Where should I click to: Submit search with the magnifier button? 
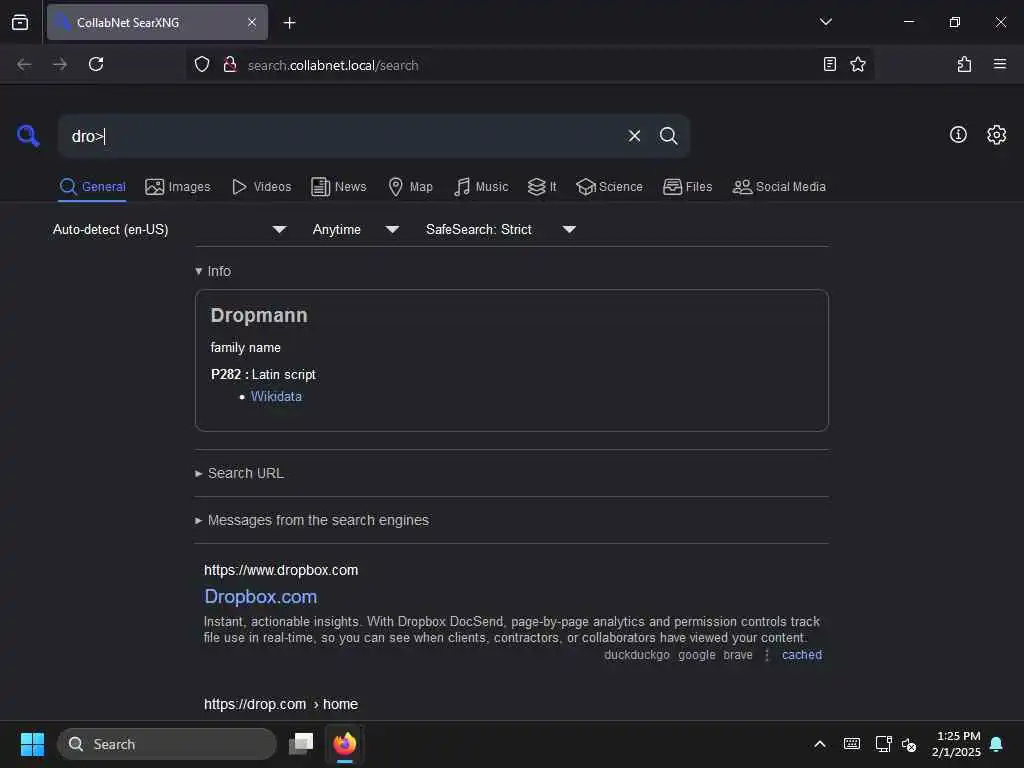(668, 136)
